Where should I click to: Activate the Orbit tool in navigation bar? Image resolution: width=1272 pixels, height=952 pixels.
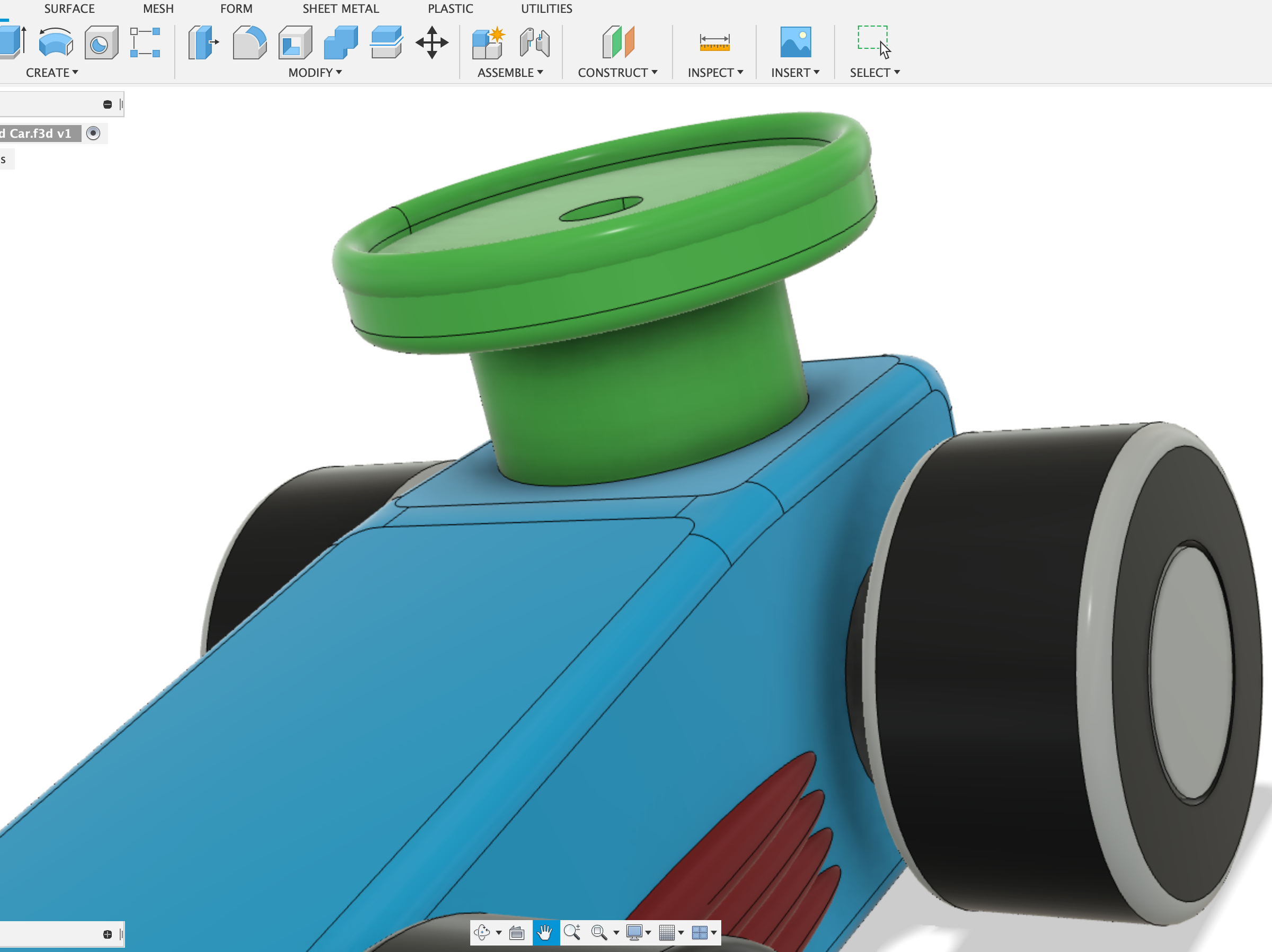pyautogui.click(x=482, y=933)
